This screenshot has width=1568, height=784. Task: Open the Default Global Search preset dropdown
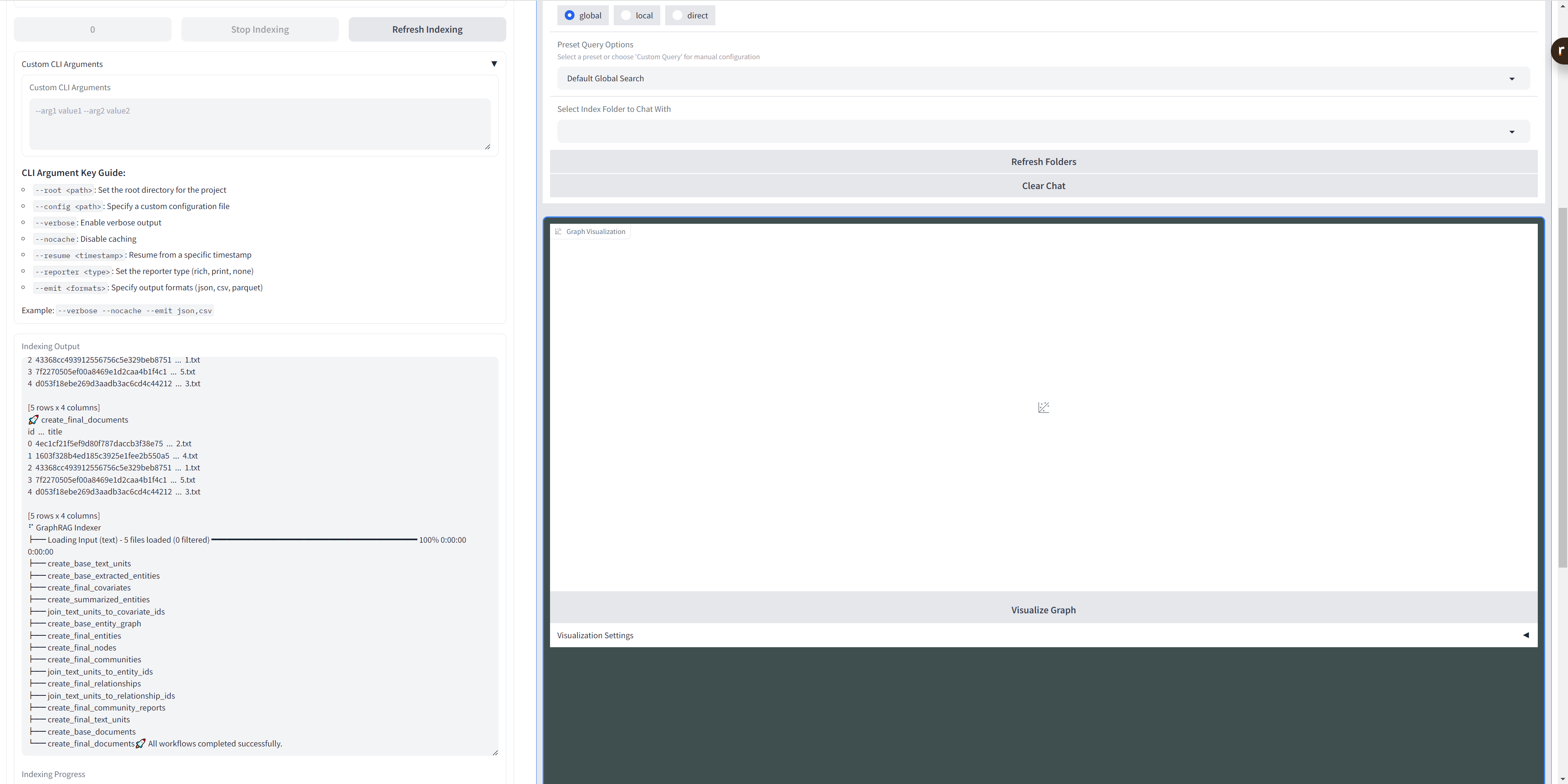coord(1043,78)
